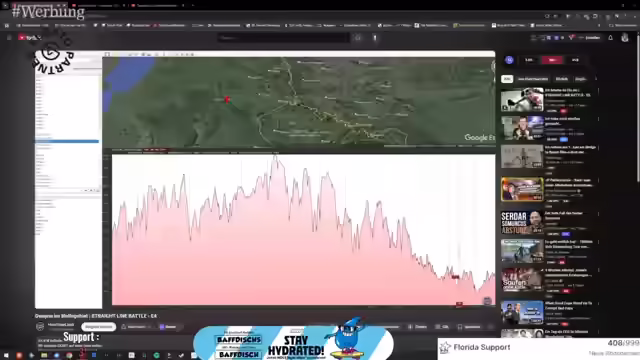The height and width of the screenshot is (360, 640).
Task: Open the Windows Start menu
Action: point(6,355)
